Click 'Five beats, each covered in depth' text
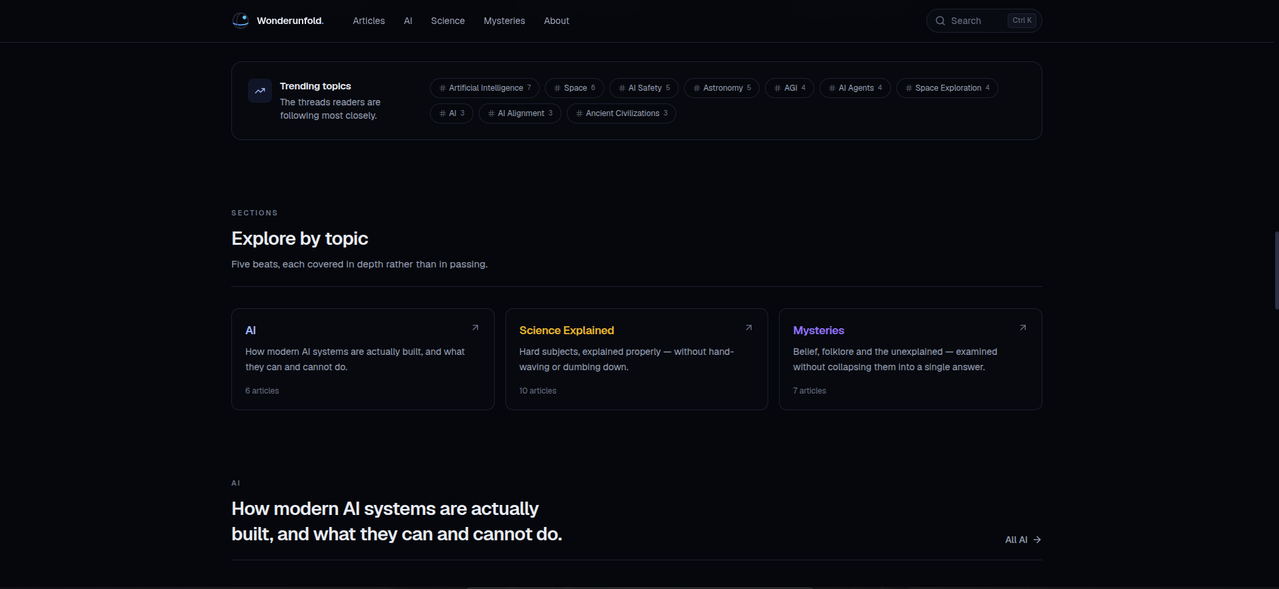The height and width of the screenshot is (589, 1279). pyautogui.click(x=360, y=264)
